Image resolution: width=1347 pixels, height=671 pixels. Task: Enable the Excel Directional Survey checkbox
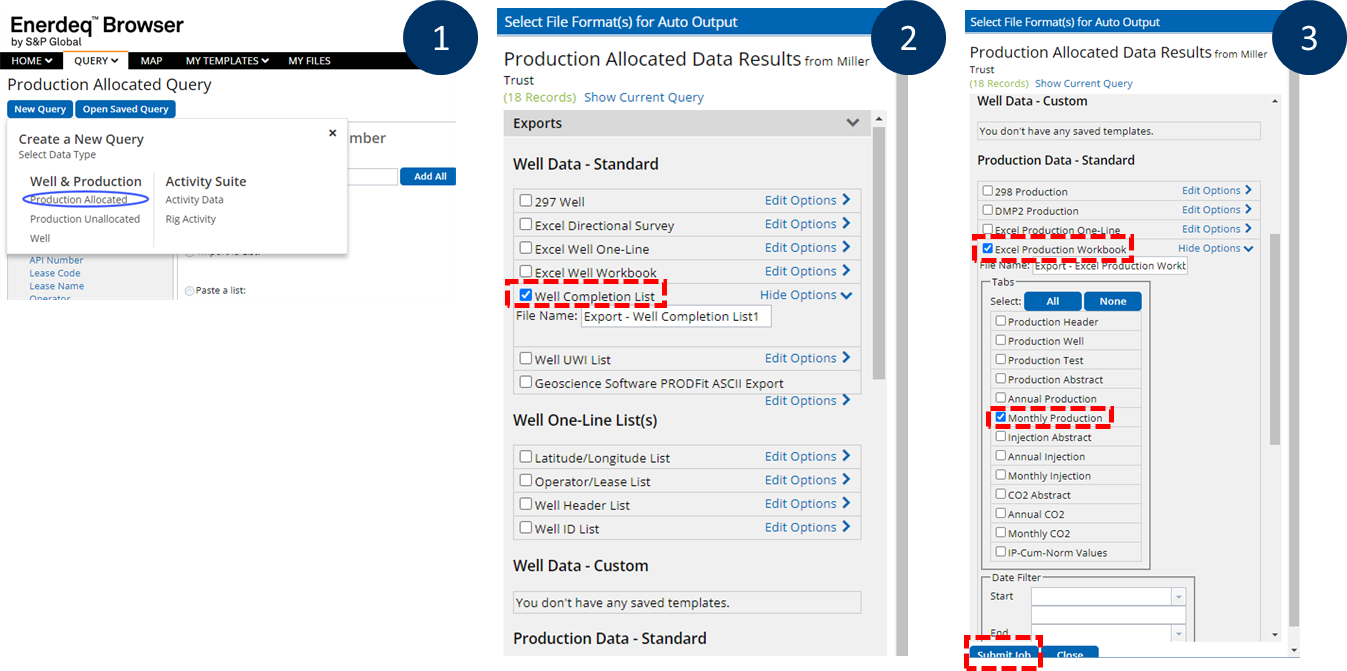pos(526,224)
